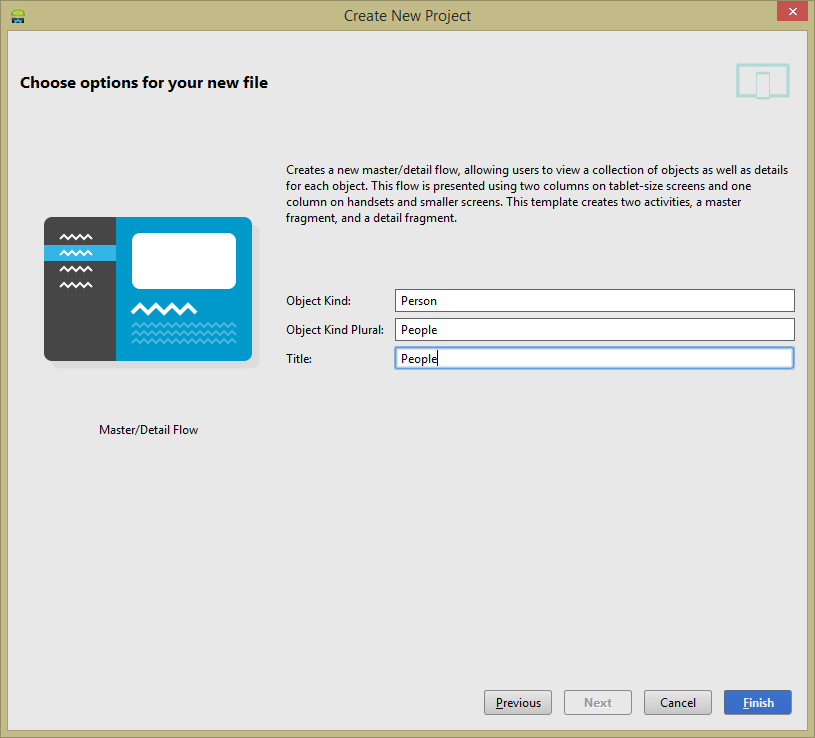This screenshot has height=738, width=815.
Task: Click the dark list sidebar in template preview
Action: pyautogui.click(x=80, y=320)
